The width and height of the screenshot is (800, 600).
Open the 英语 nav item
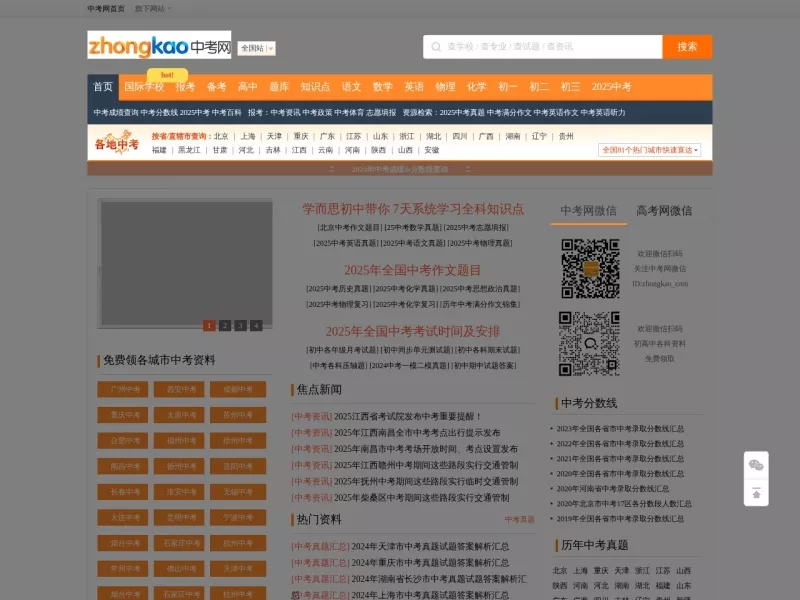414,87
